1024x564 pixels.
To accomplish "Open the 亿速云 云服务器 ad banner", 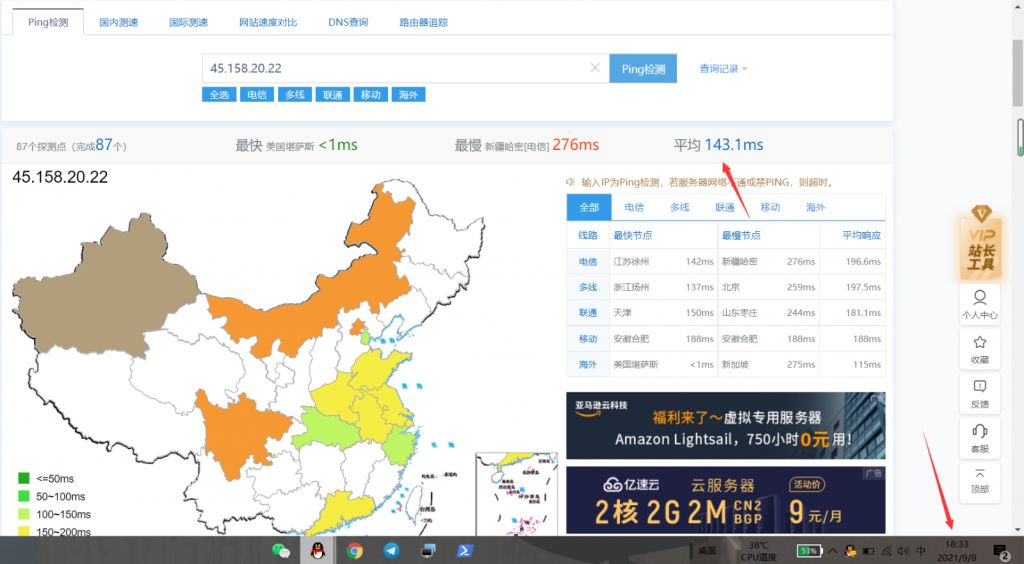I will (726, 500).
